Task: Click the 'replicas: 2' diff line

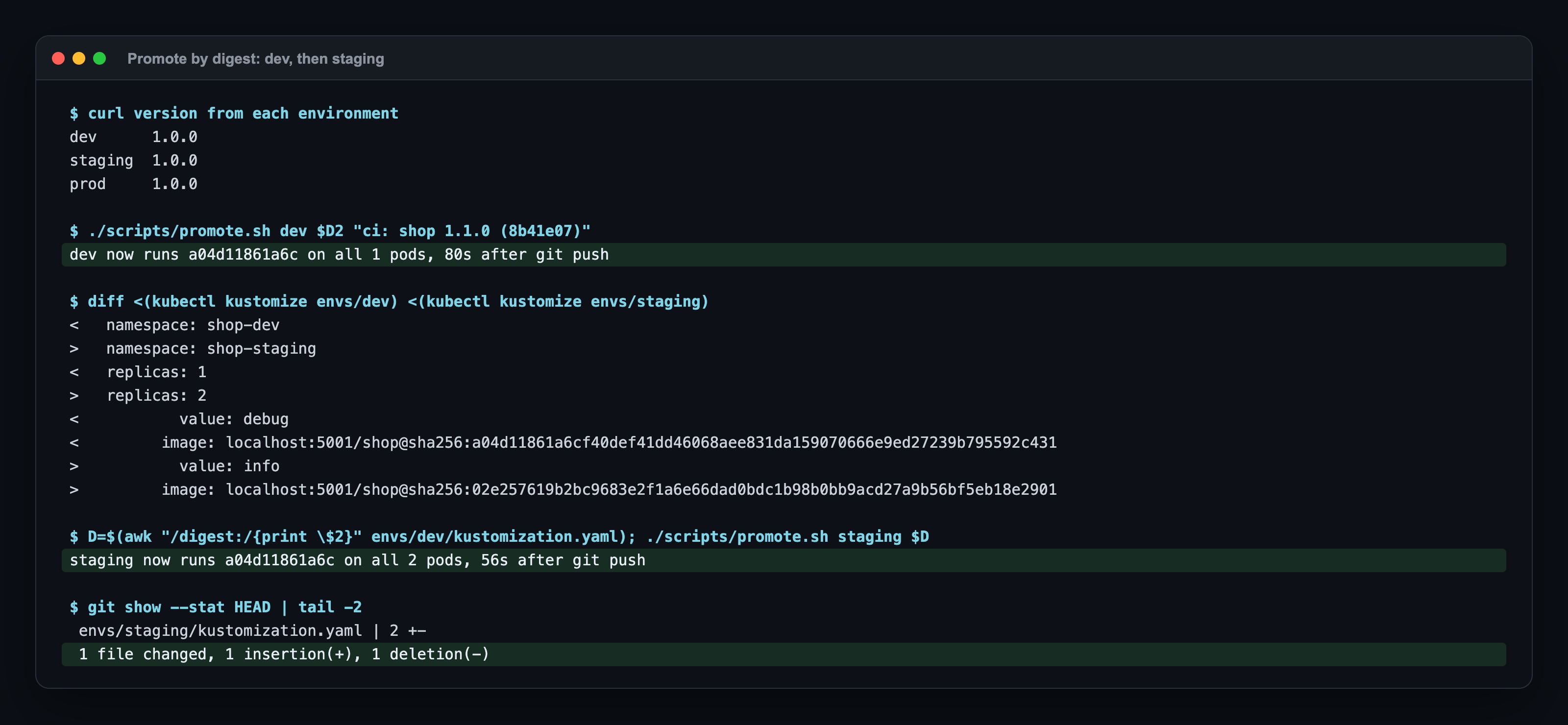Action: point(138,396)
